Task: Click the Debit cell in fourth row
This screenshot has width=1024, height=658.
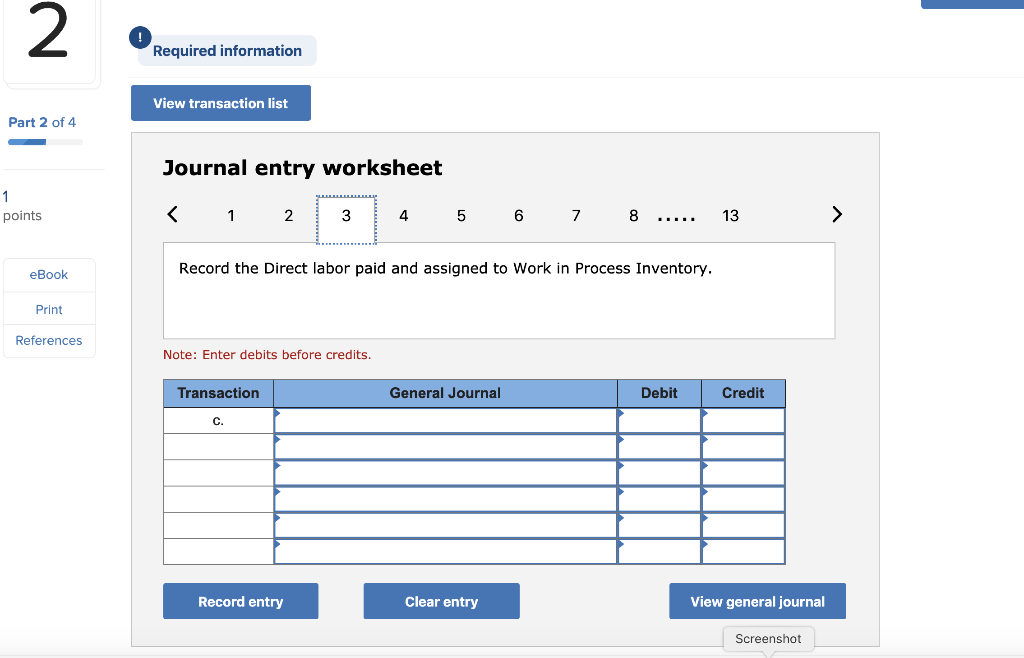Action: (660, 499)
